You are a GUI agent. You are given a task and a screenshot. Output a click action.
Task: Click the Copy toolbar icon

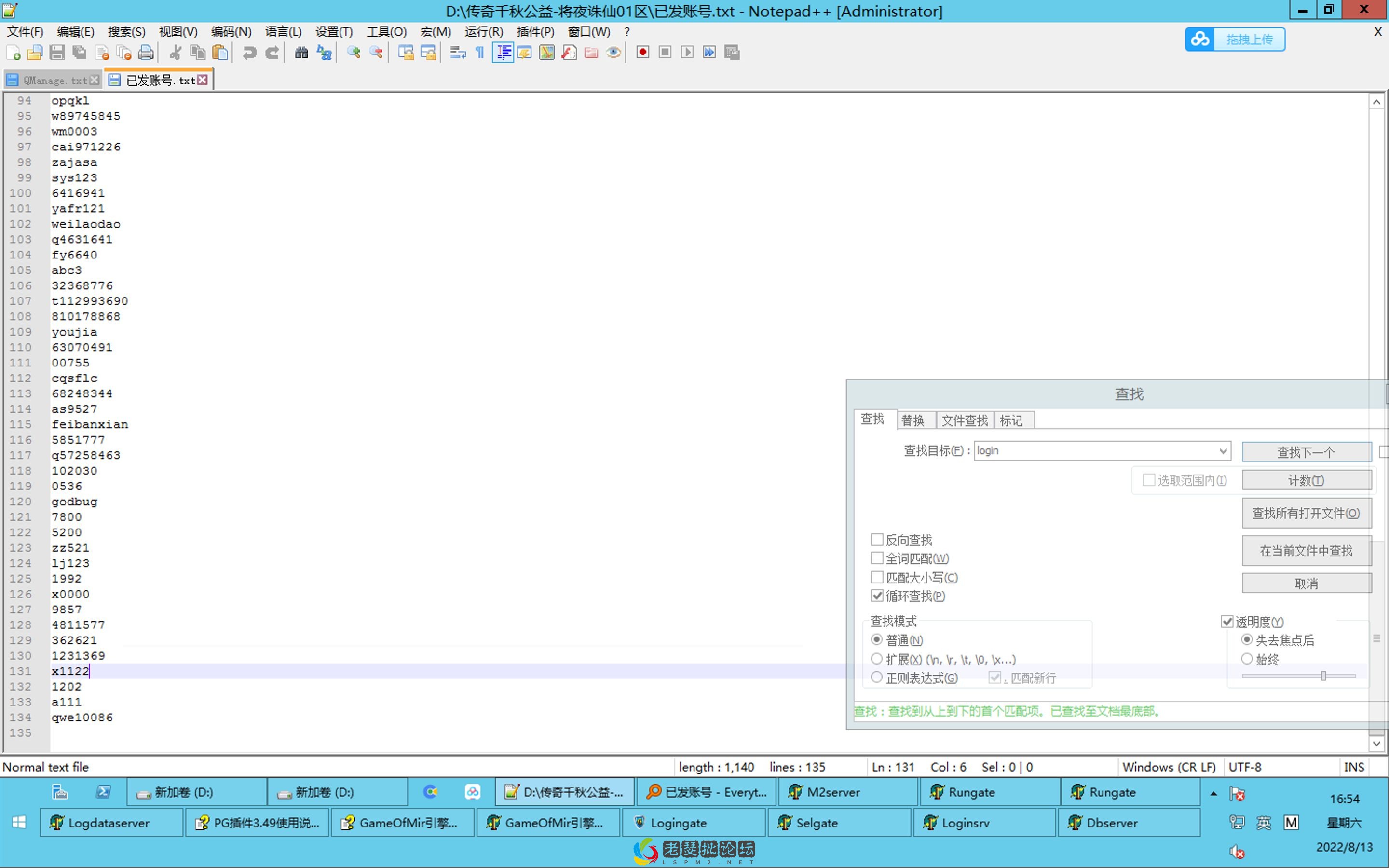tap(198, 53)
